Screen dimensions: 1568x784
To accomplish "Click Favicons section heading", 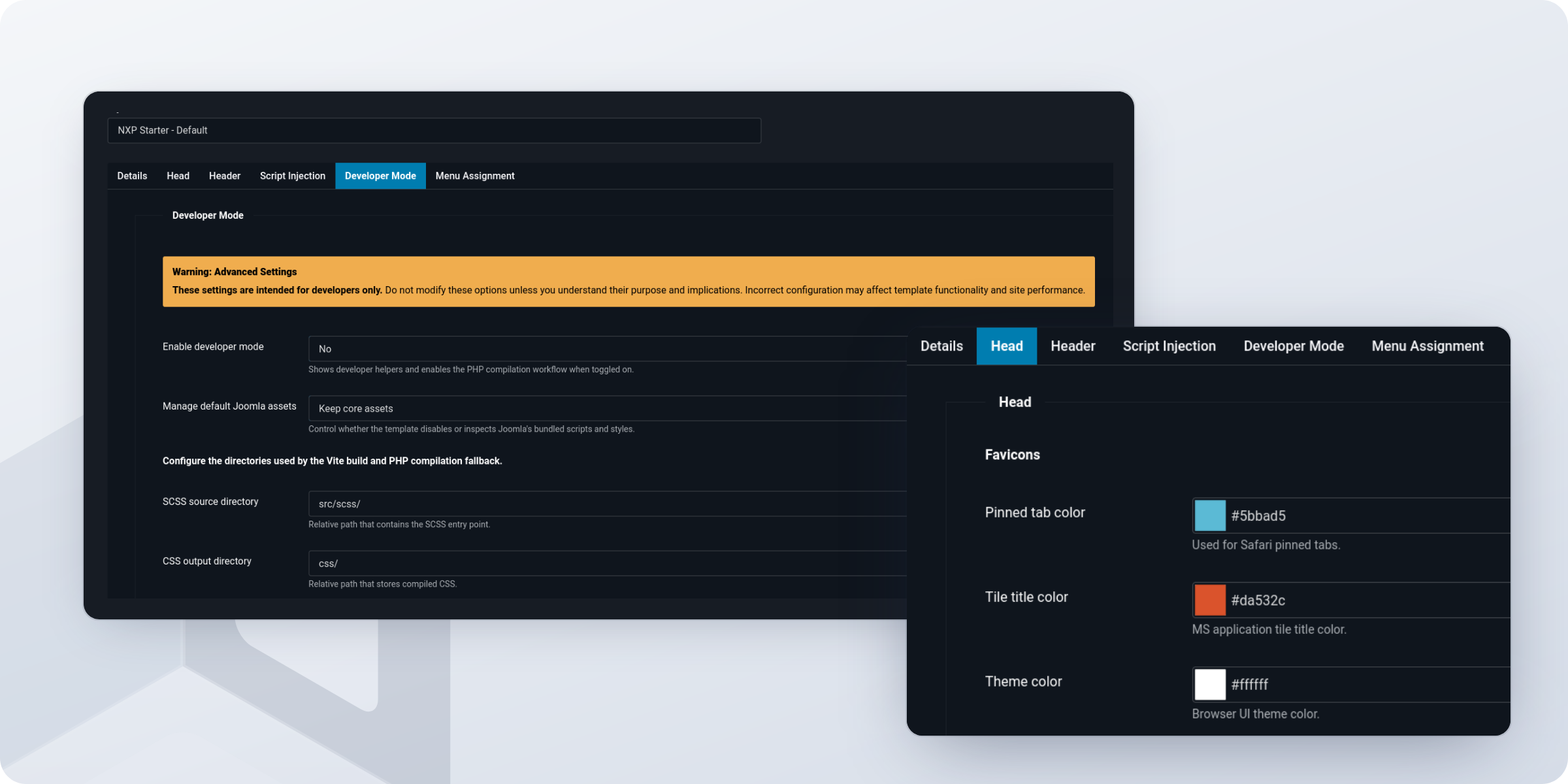I will point(1012,455).
